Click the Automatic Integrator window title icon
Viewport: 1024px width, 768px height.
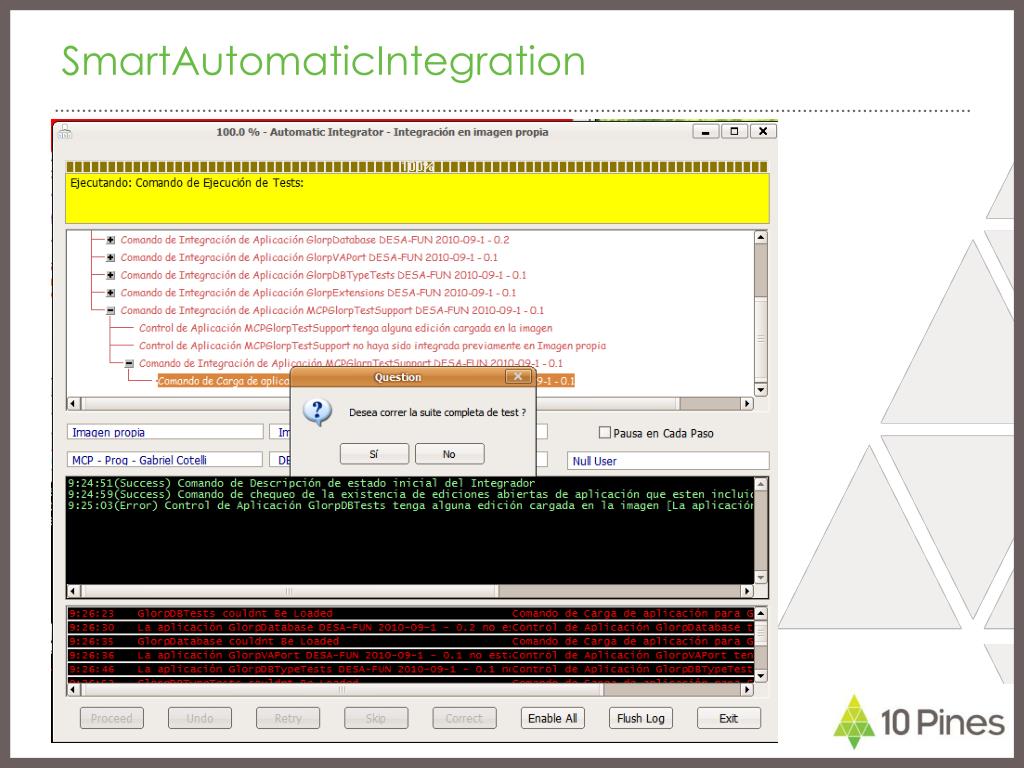[x=65, y=132]
